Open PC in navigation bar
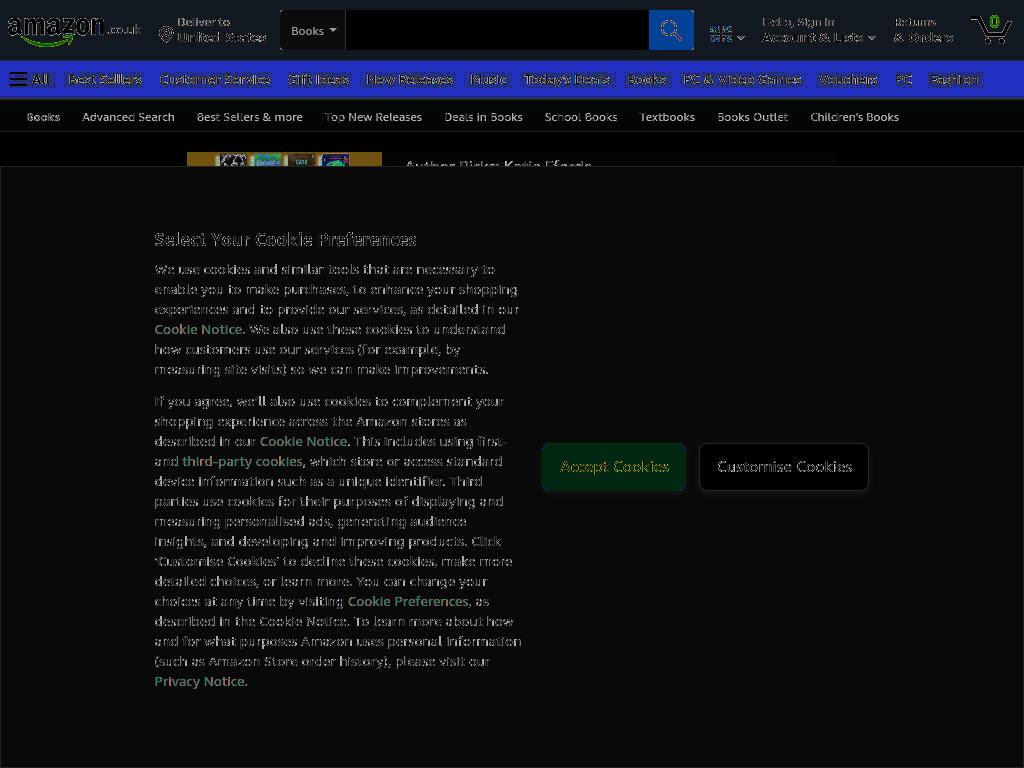This screenshot has height=768, width=1024. pos(904,80)
